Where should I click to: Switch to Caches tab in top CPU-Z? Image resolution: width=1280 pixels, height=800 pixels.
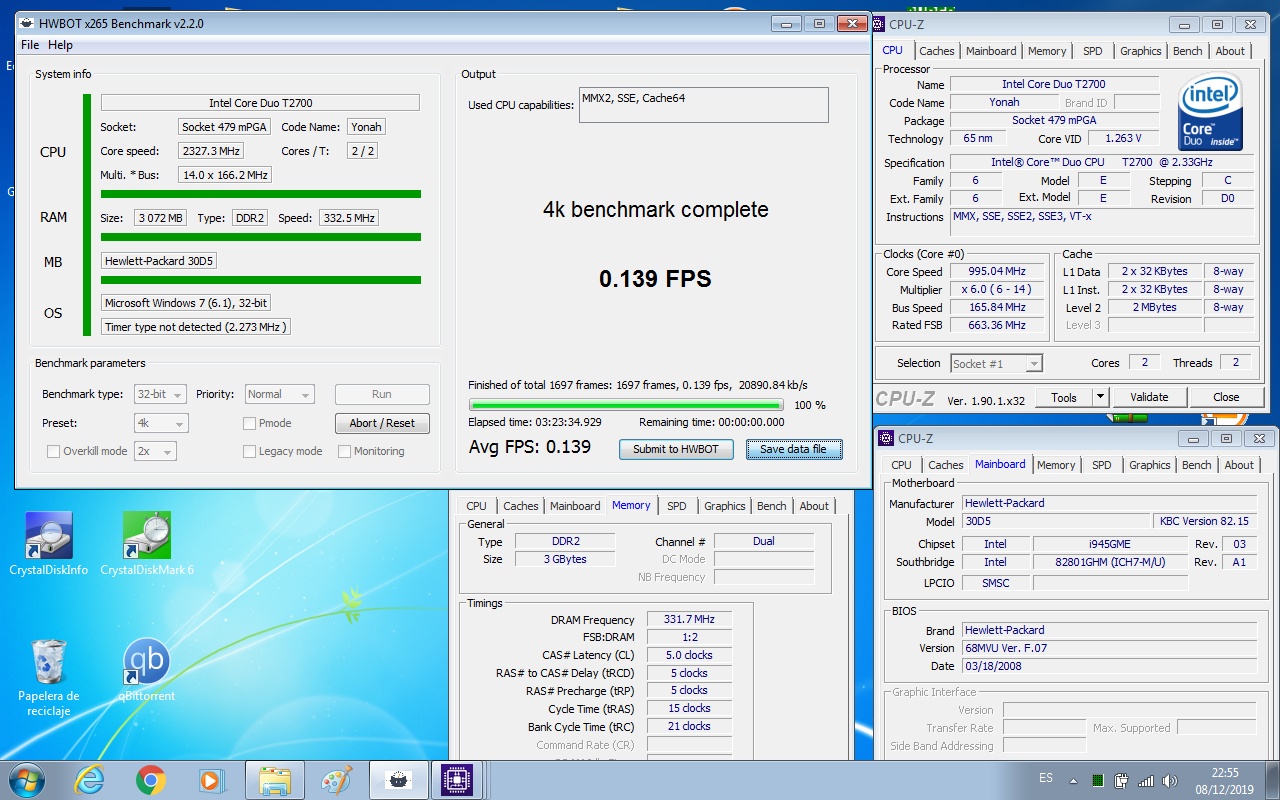[x=937, y=51]
